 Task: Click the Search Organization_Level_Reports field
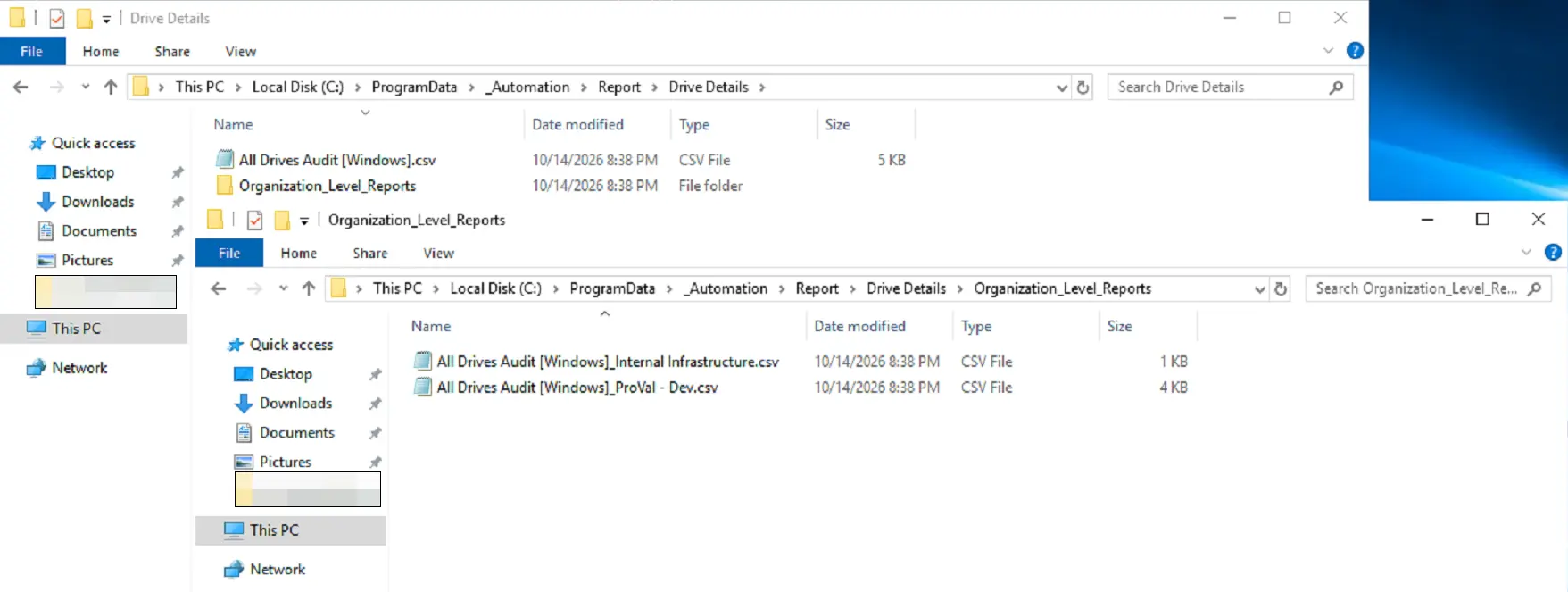[1428, 288]
